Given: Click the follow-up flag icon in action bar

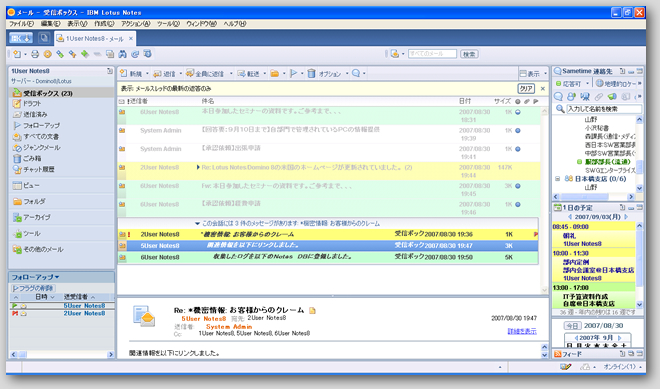Looking at the screenshot, I should (294, 74).
